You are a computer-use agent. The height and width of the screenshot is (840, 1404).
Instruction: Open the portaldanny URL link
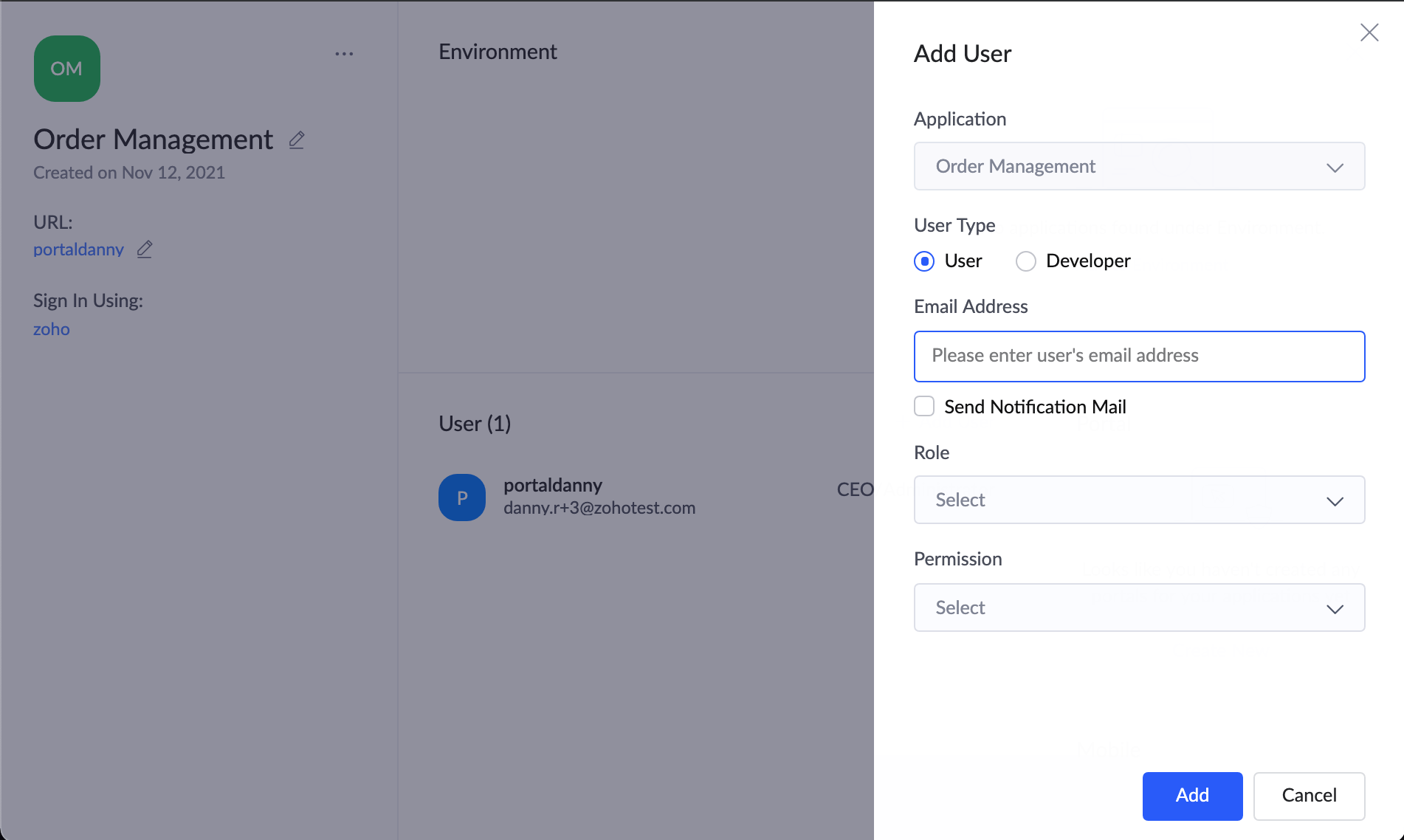[x=78, y=249]
